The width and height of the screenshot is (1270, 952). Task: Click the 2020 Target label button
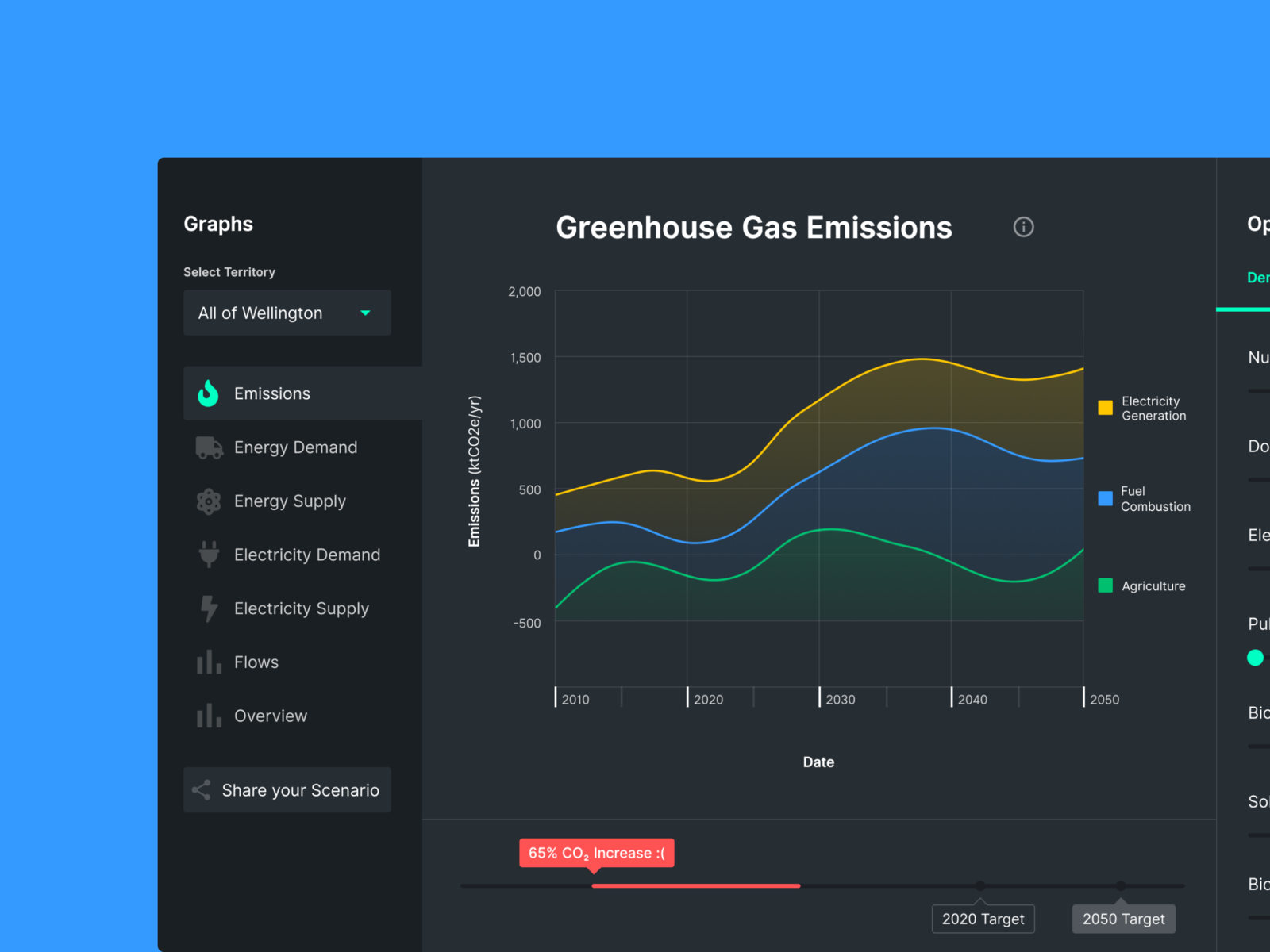click(983, 919)
